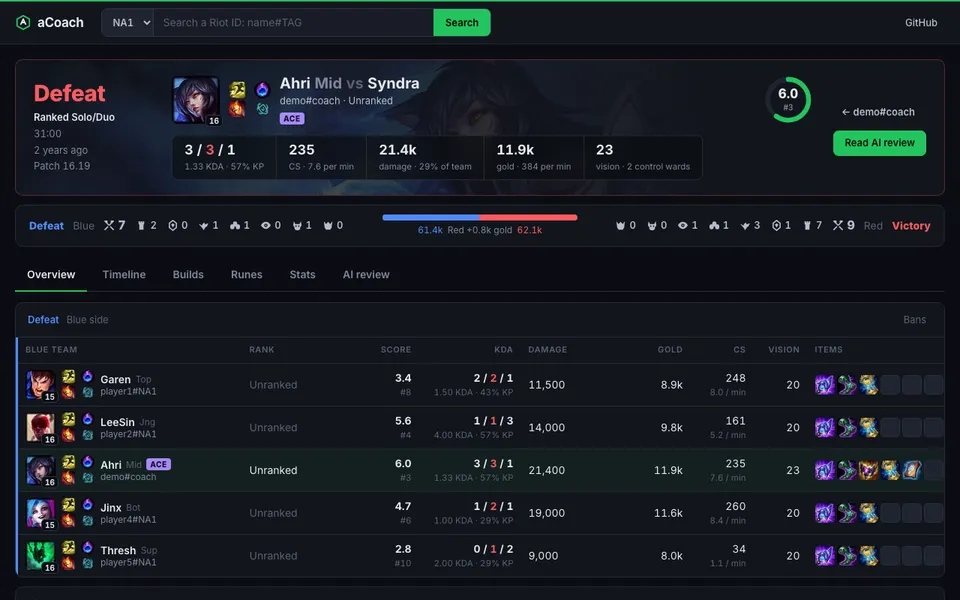This screenshot has width=960, height=600.
Task: Focus the Riot ID search field
Action: tap(293, 23)
